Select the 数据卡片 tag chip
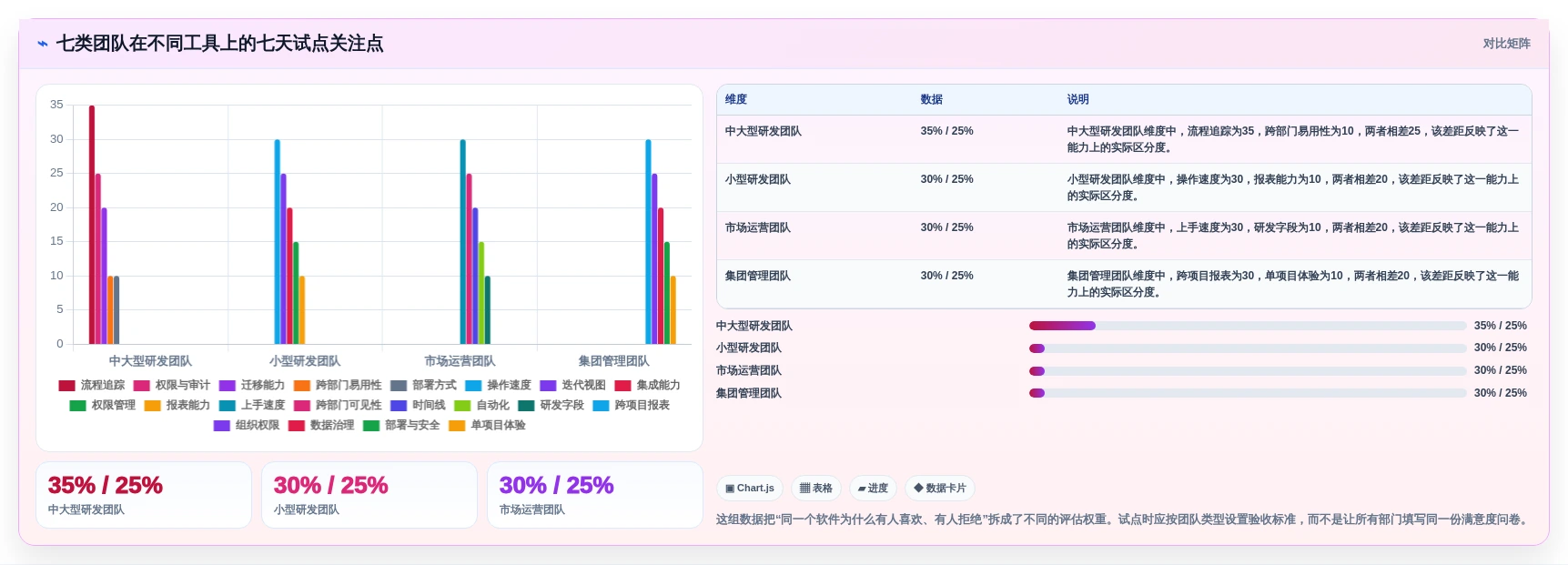Image resolution: width=1568 pixels, height=565 pixels. point(940,489)
